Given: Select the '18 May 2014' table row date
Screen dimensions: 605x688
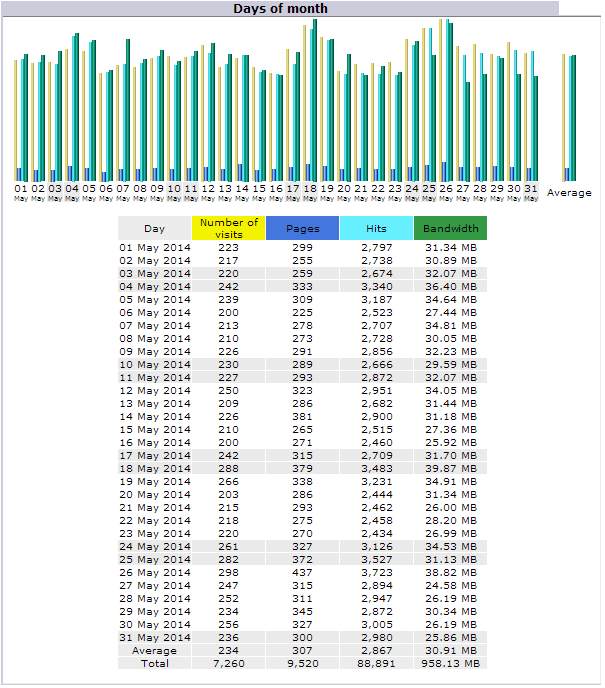Looking at the screenshot, I should point(154,468).
